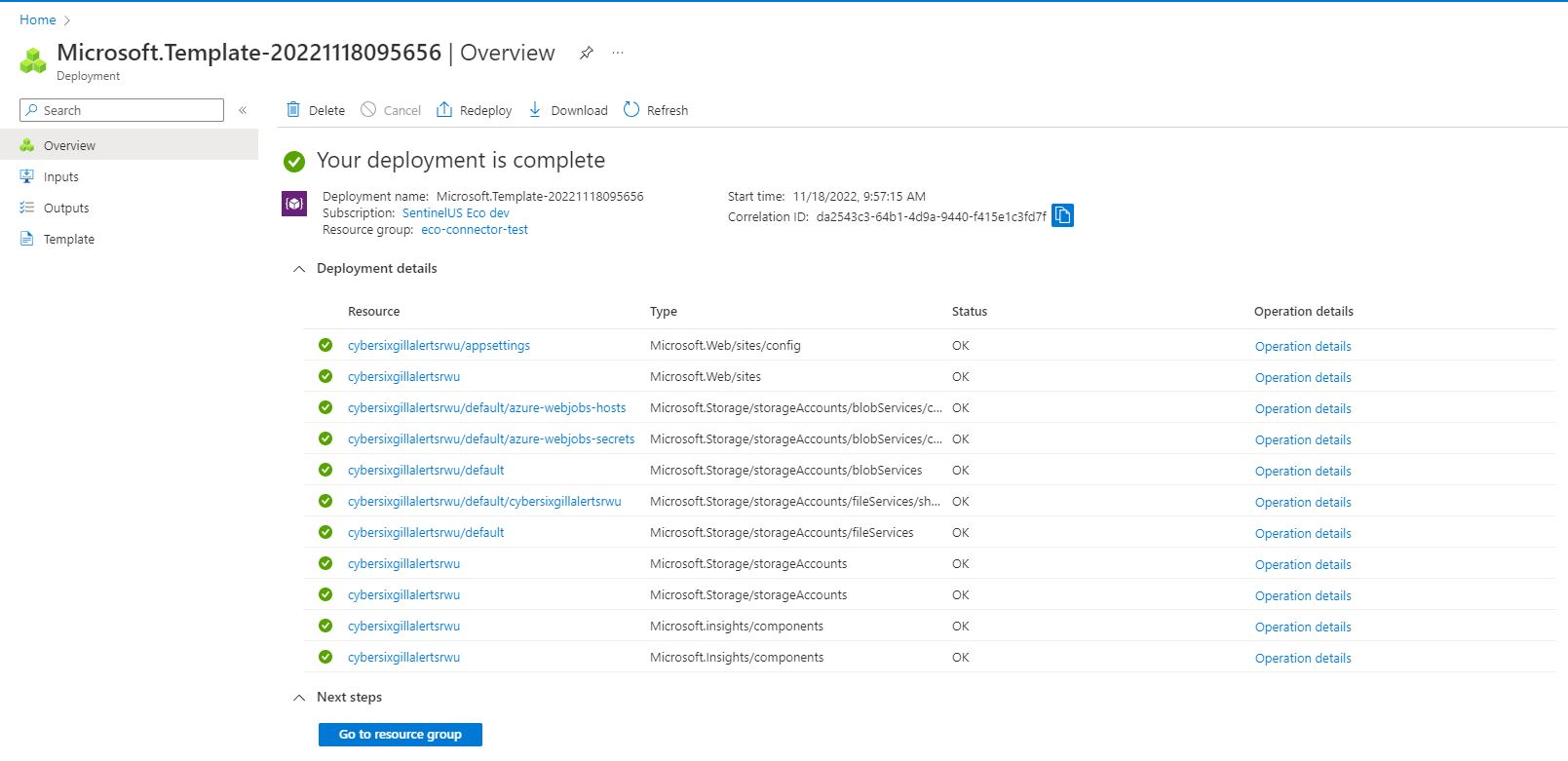This screenshot has width=1568, height=761.
Task: Open Operation details for Microsoft.Web/sites row
Action: pos(1303,377)
